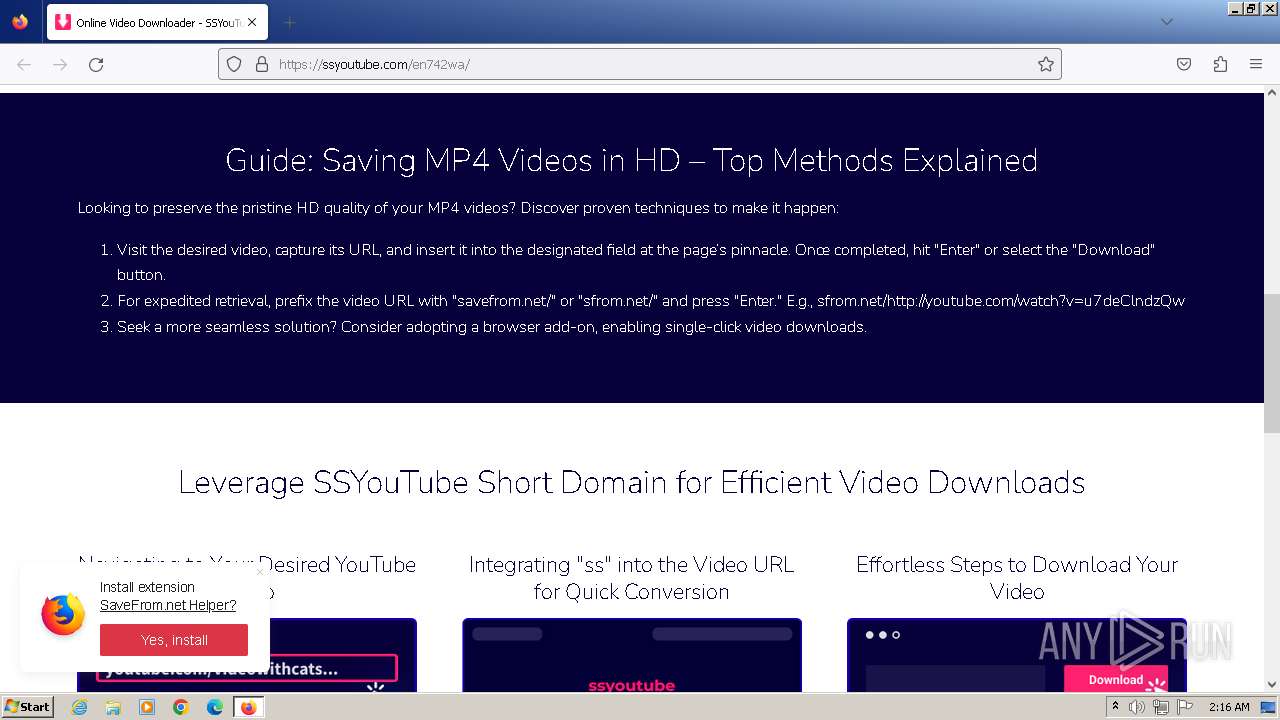1280x720 pixels.
Task: Go forward to the next page
Action: (x=60, y=64)
